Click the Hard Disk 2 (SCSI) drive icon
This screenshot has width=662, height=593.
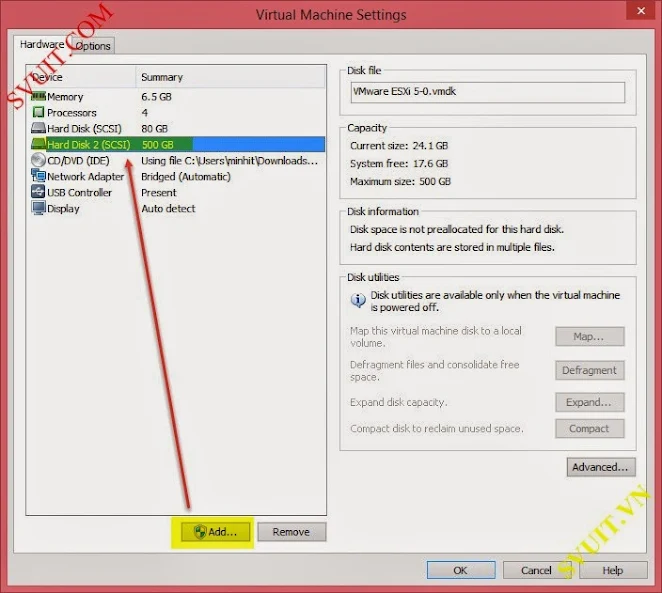click(x=38, y=144)
